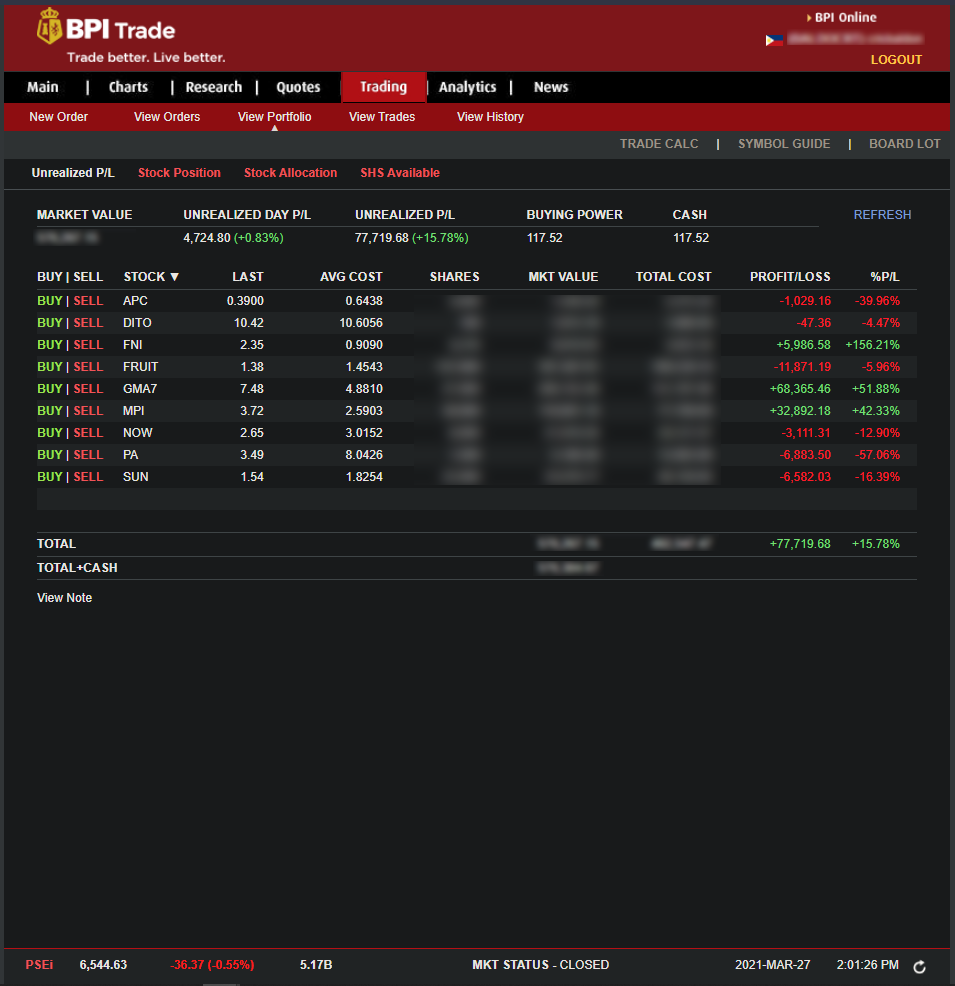Screen dimensions: 955x986
Task: Select GMA7 stock symbol
Action: click(140, 389)
